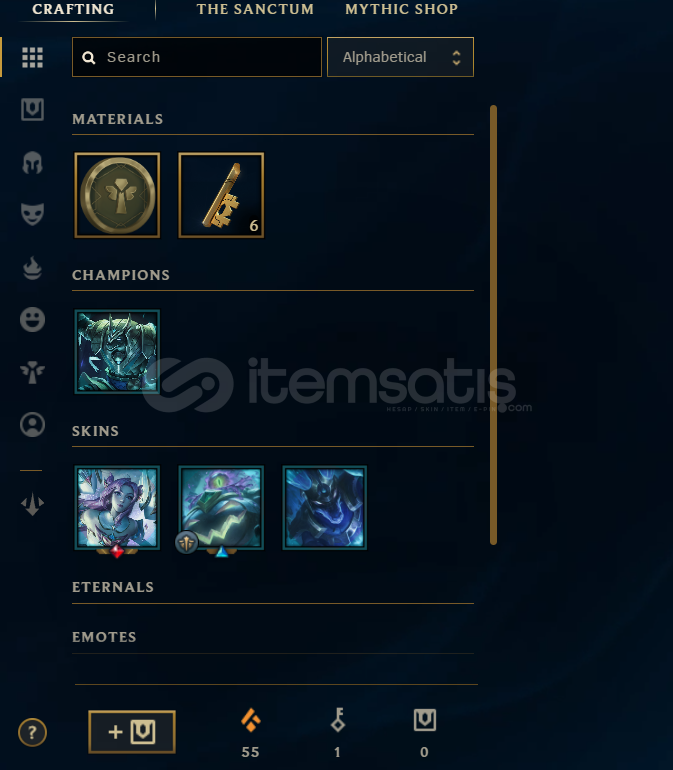673x770 pixels.
Task: Filter loot by champions helmet icon
Action: [x=32, y=163]
